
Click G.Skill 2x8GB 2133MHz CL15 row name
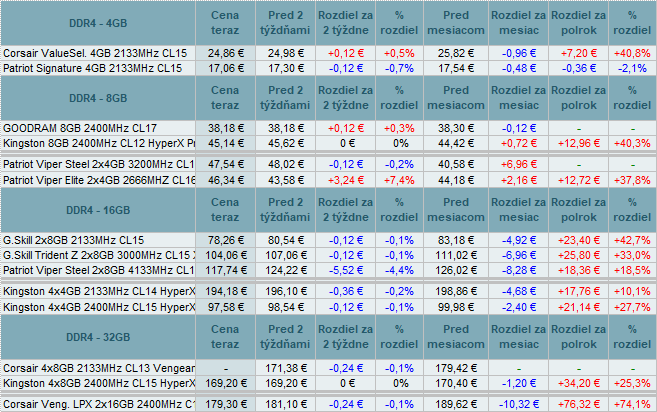click(x=73, y=240)
